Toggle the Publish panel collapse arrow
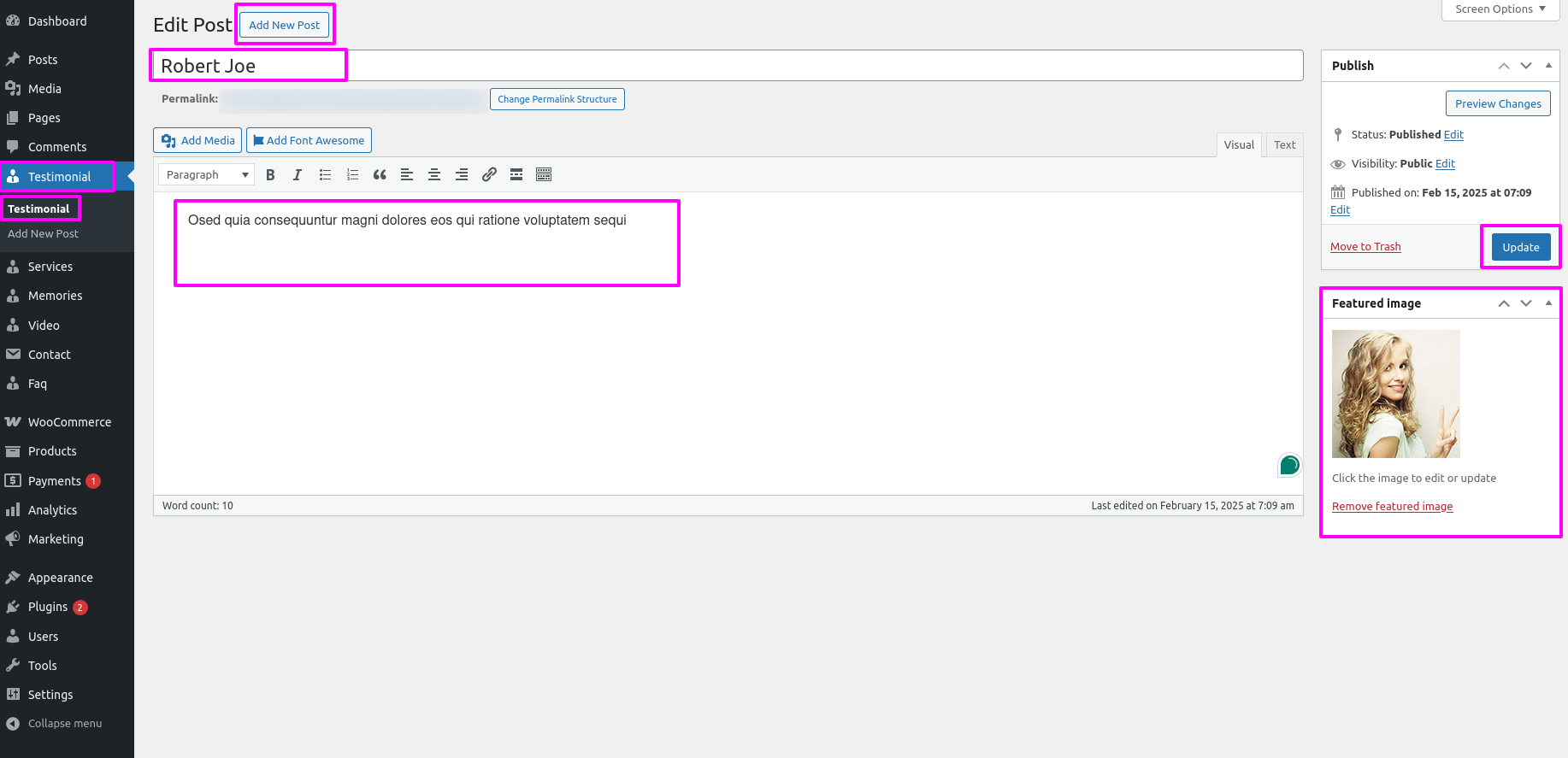 coord(1548,66)
